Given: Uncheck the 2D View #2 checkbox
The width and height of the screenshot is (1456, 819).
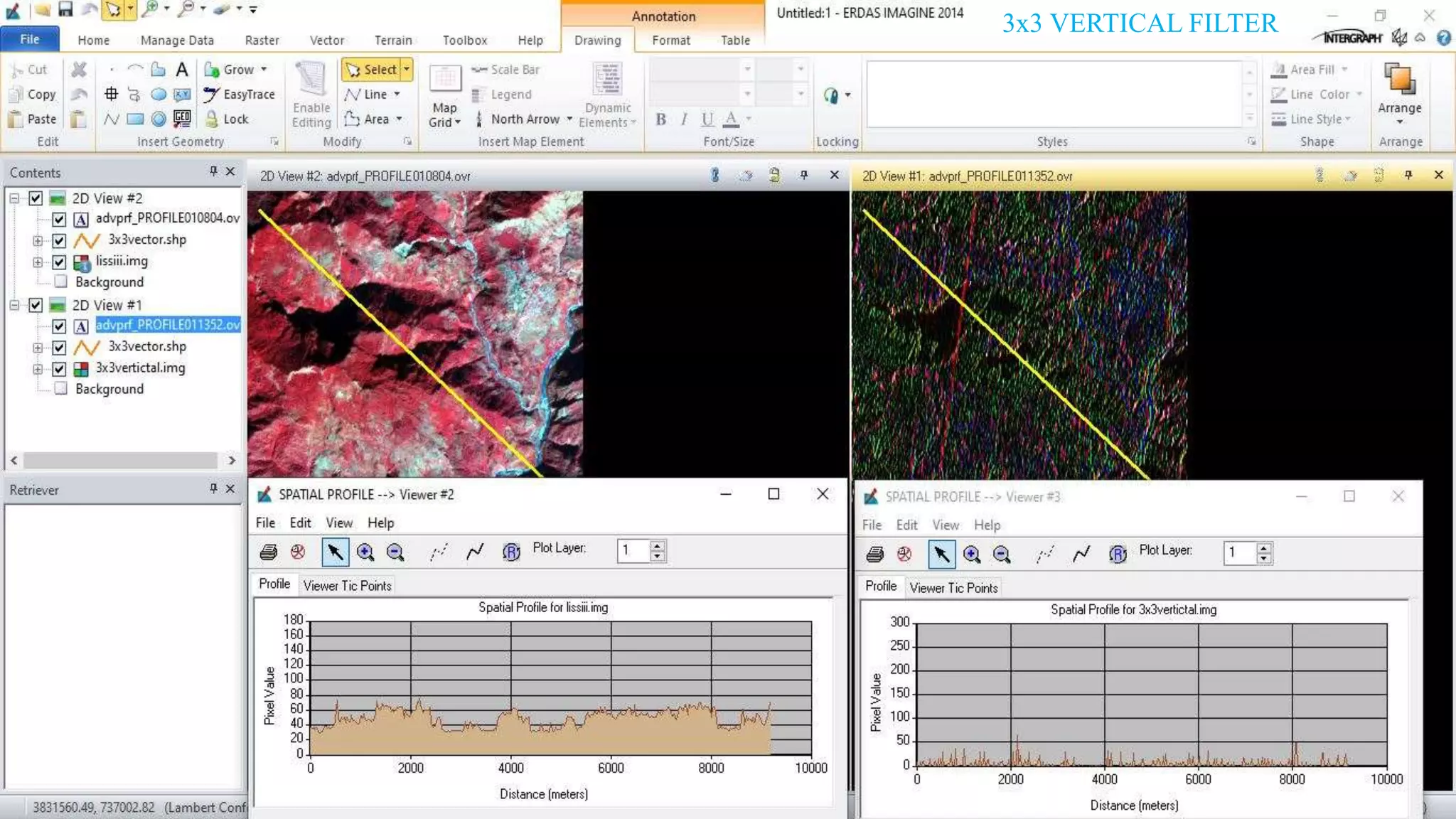Looking at the screenshot, I should tap(36, 198).
